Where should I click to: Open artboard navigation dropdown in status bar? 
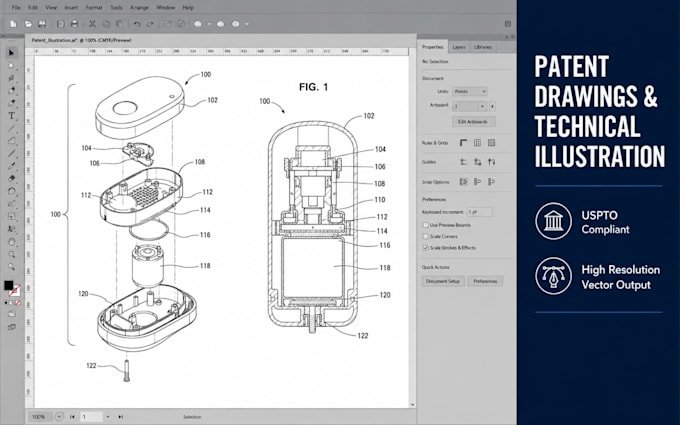[108, 417]
